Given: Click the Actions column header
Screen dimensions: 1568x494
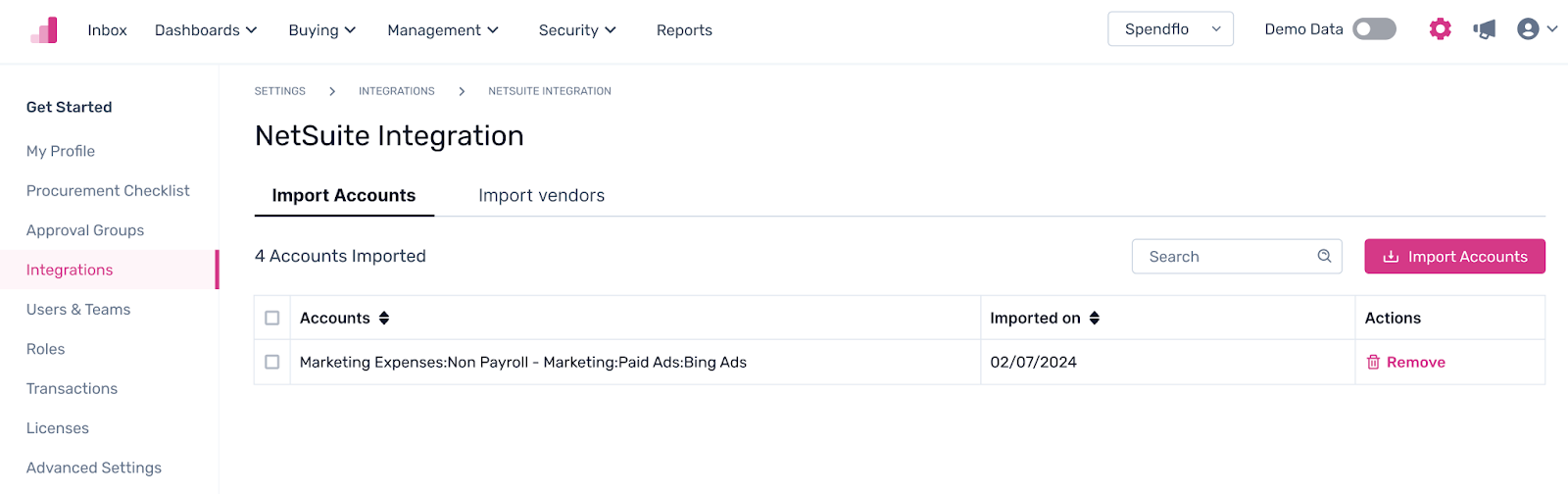Looking at the screenshot, I should (x=1393, y=318).
